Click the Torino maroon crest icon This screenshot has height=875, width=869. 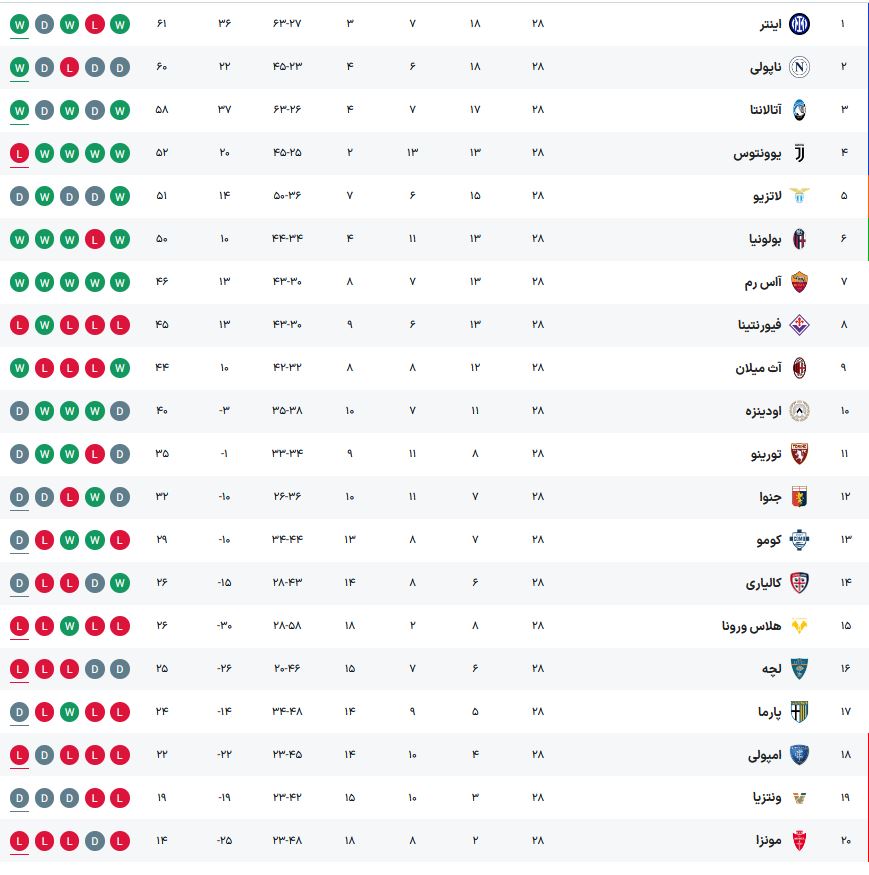[799, 454]
